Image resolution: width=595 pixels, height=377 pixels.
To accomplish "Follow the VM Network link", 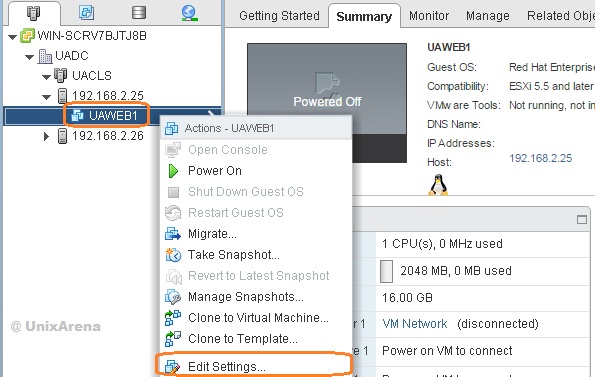I will coord(415,324).
